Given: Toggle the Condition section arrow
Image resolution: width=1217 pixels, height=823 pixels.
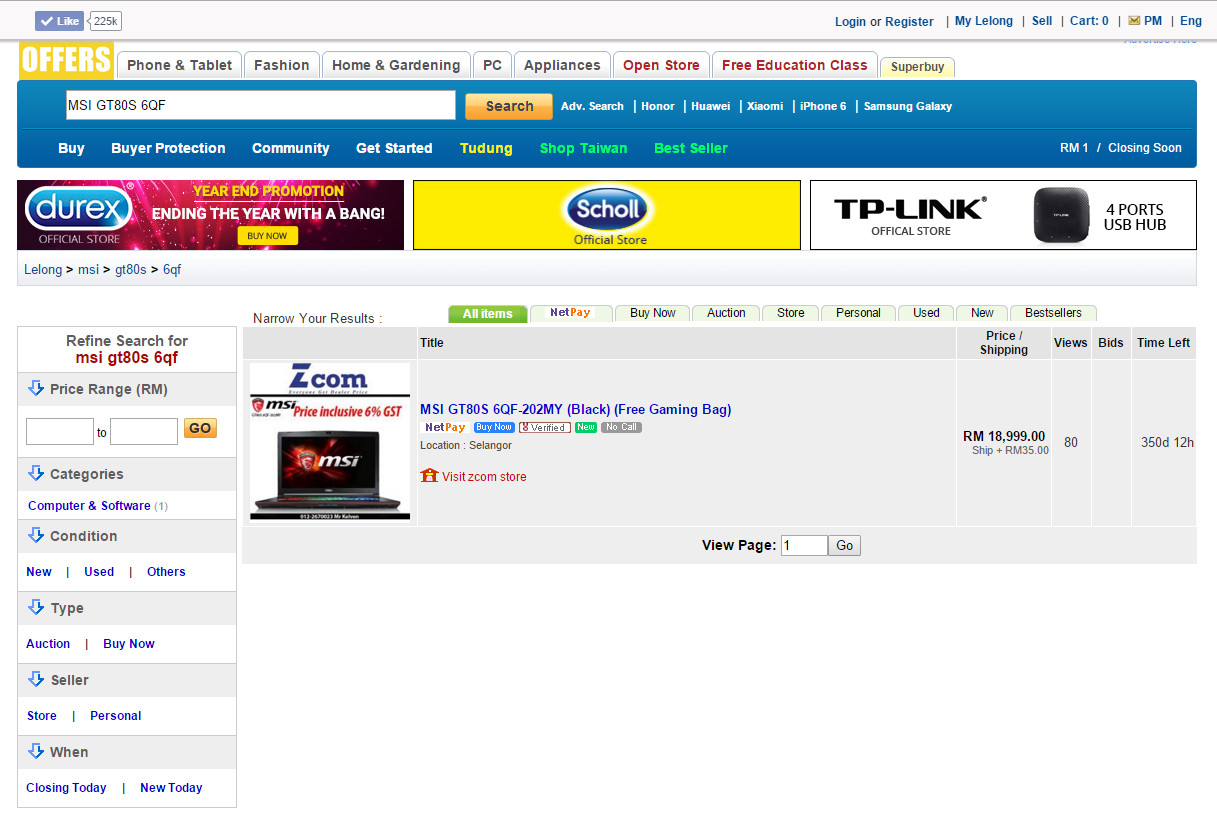Looking at the screenshot, I should point(36,536).
